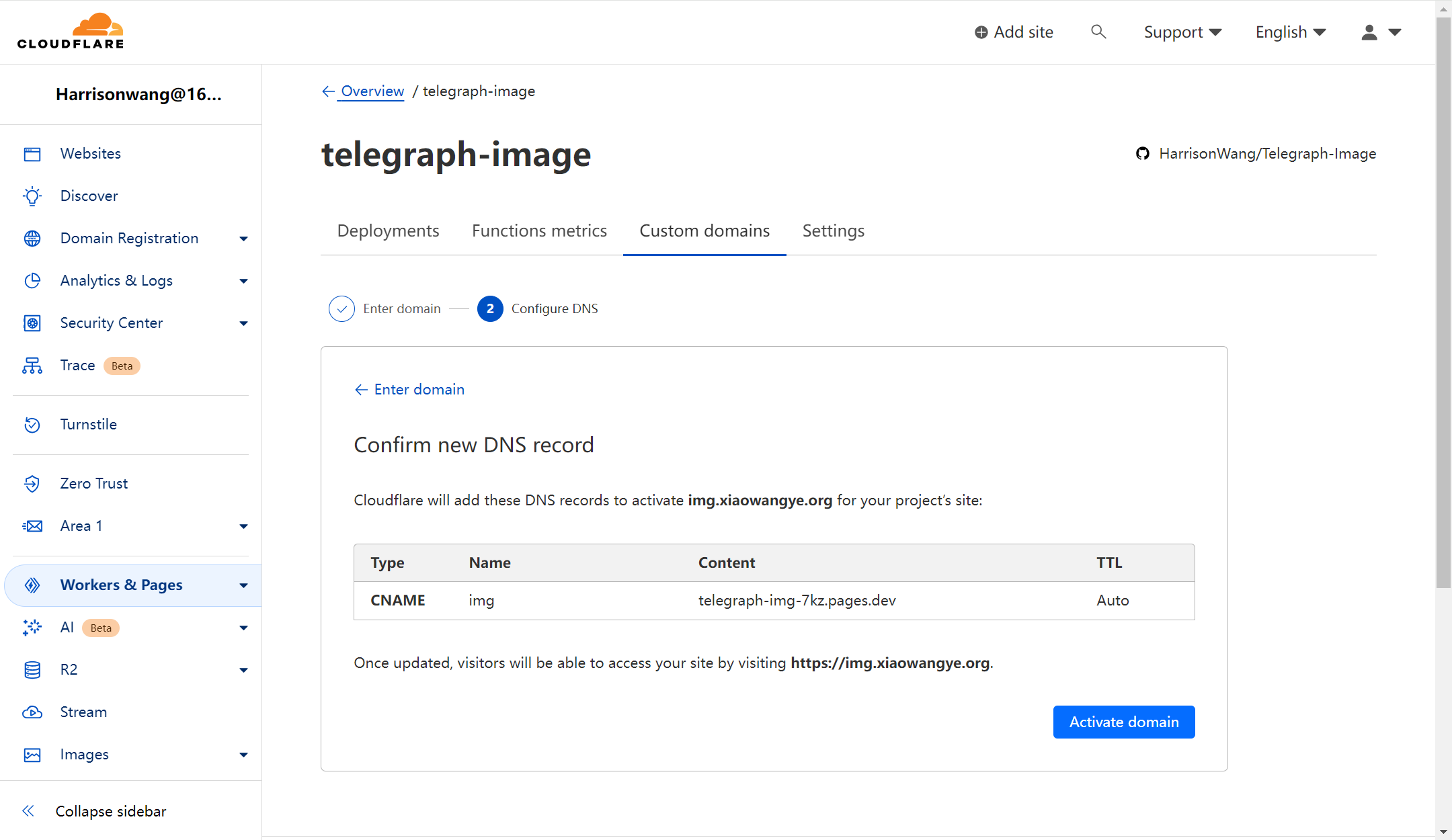Click the Trace network icon
This screenshot has width=1452, height=840.
click(x=32, y=366)
